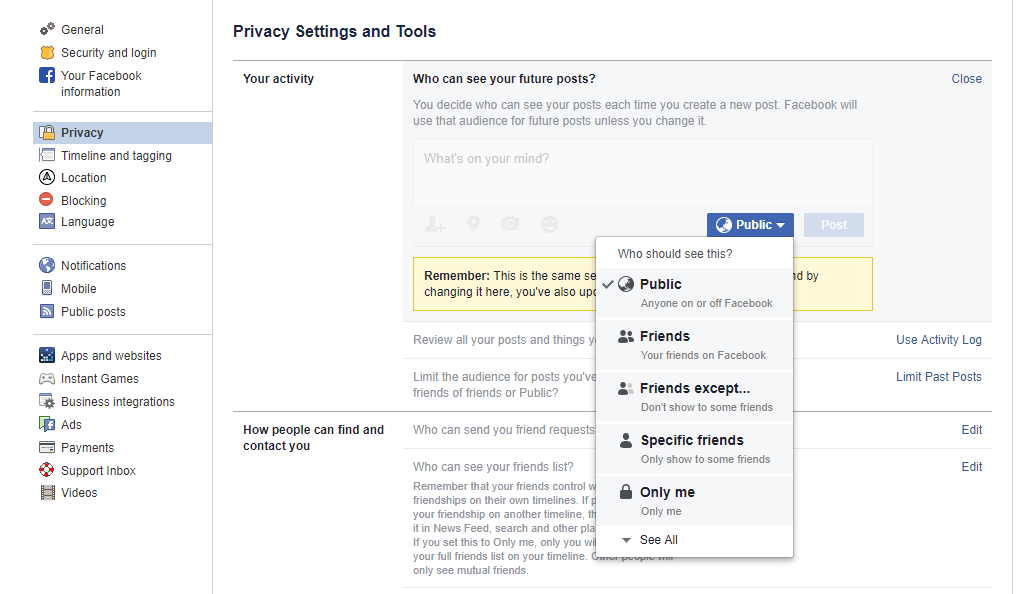Click the red Blocking icon
This screenshot has height=594, width=1022.
coord(46,200)
